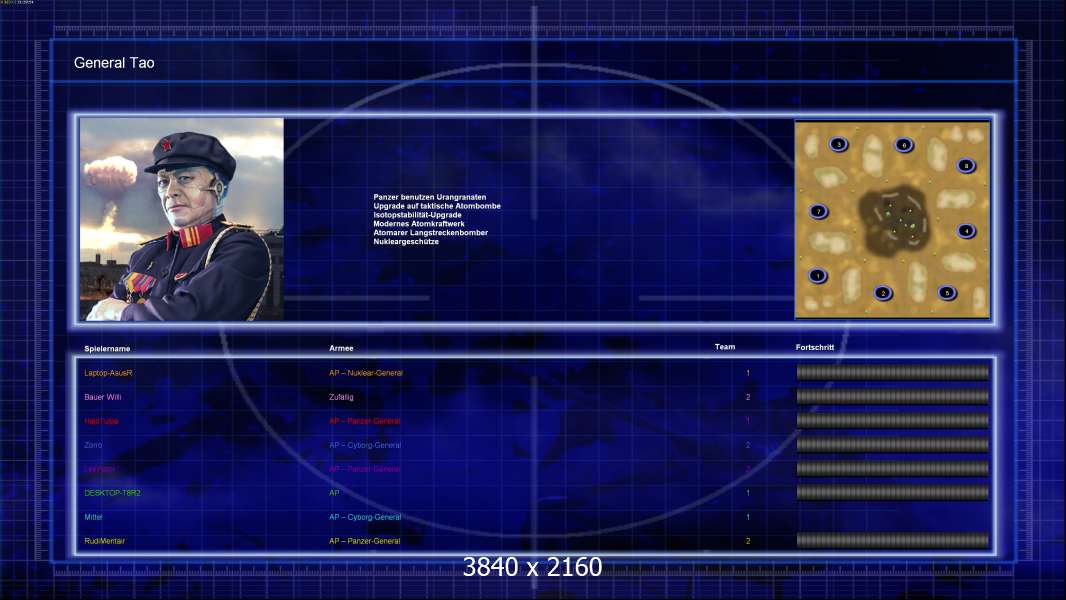Click the 'Armee' column header
The image size is (1066, 600).
click(341, 348)
